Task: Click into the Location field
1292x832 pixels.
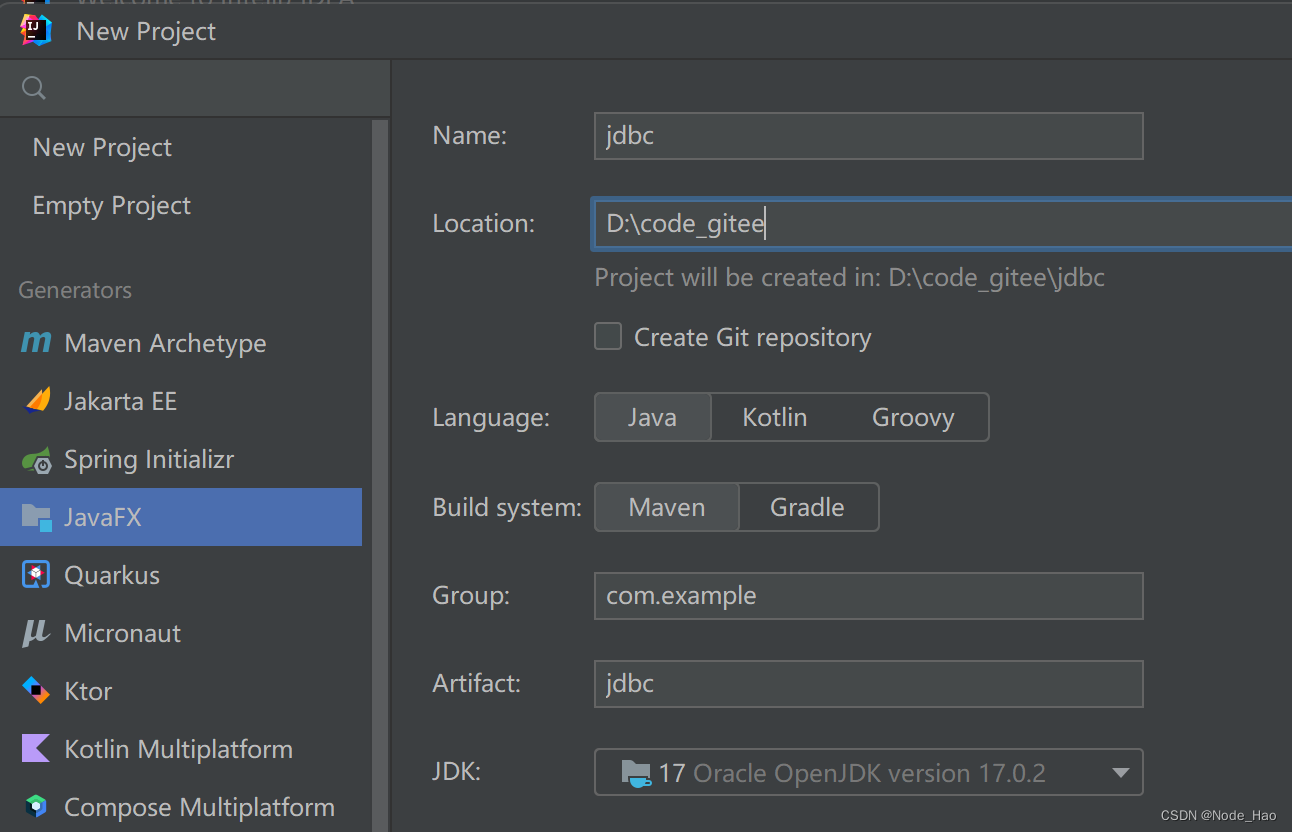Action: click(942, 223)
